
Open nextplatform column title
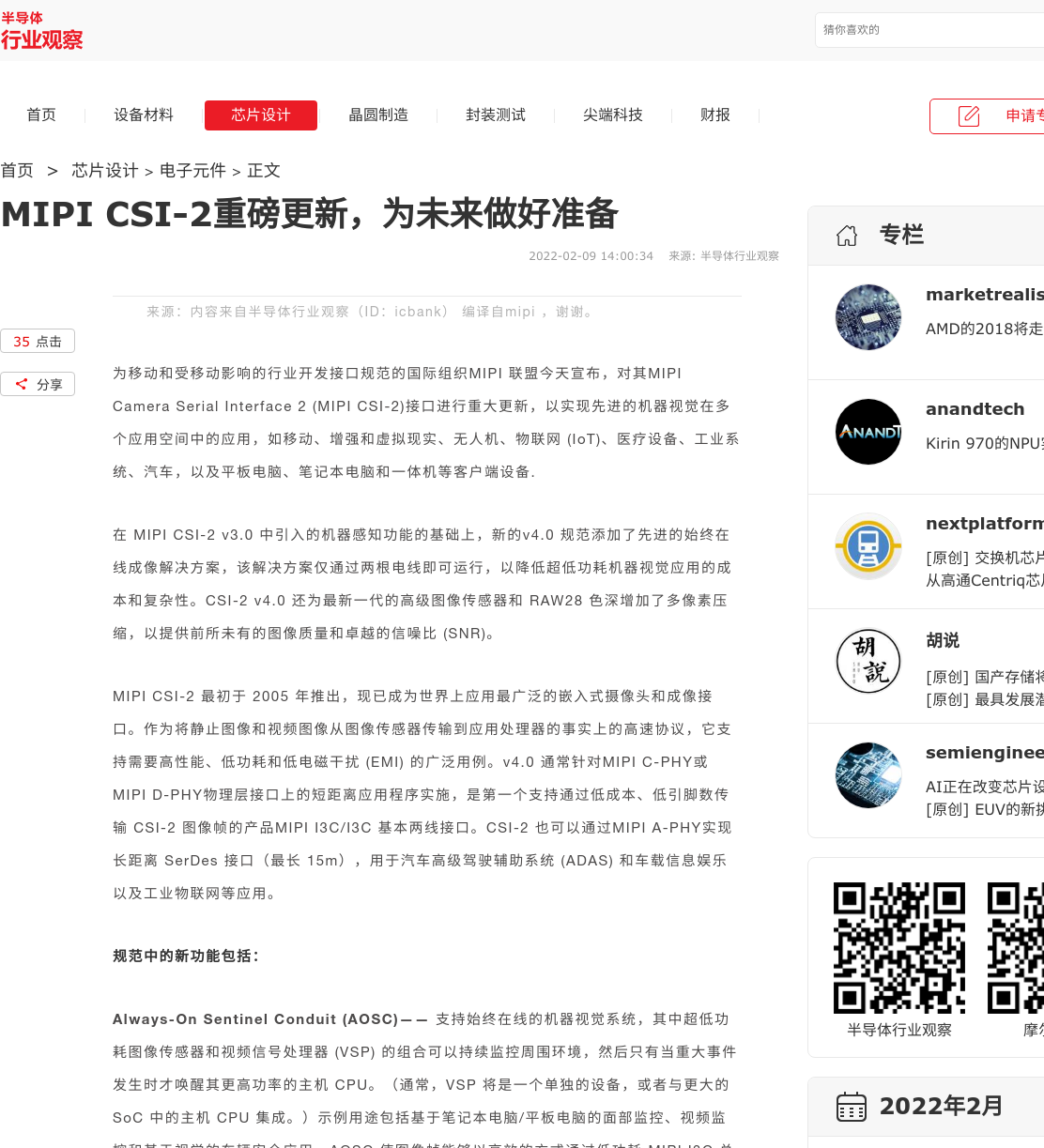[985, 524]
